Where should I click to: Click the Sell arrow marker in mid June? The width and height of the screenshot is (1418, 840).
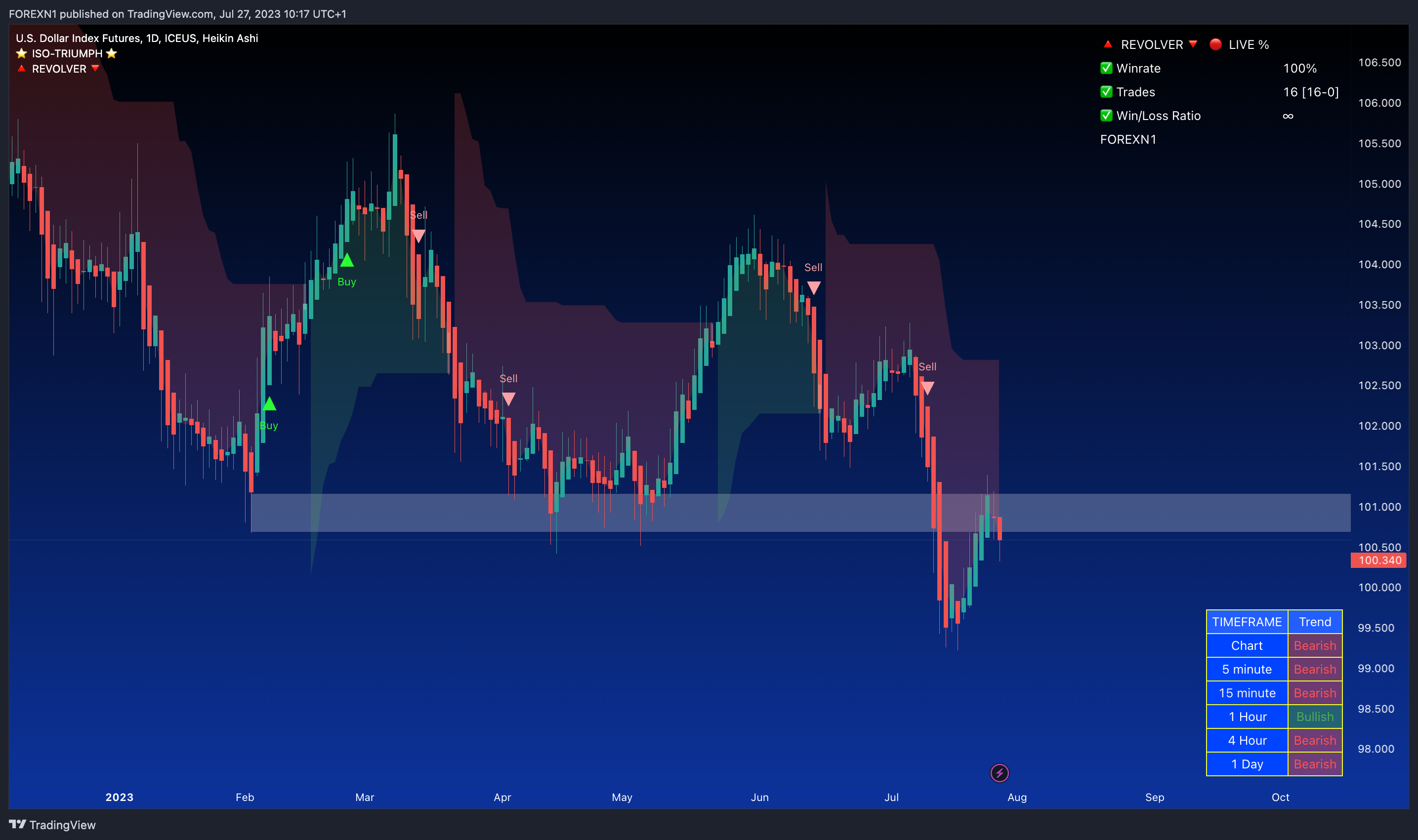(x=813, y=288)
